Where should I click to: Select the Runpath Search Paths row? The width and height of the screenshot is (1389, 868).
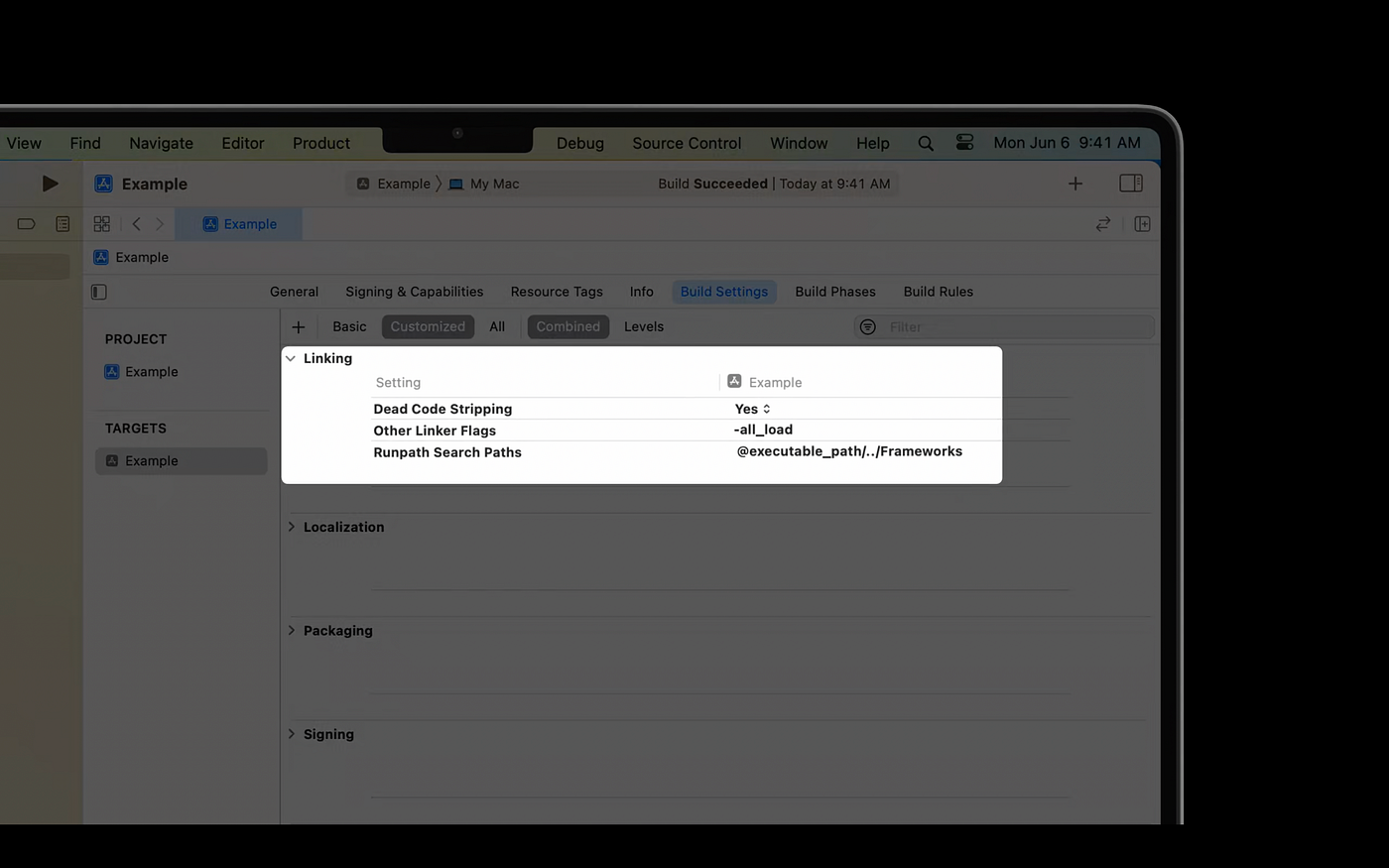687,452
